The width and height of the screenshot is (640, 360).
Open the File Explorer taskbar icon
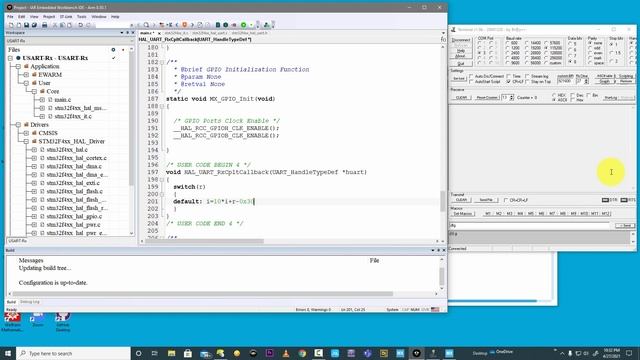tap(171, 353)
